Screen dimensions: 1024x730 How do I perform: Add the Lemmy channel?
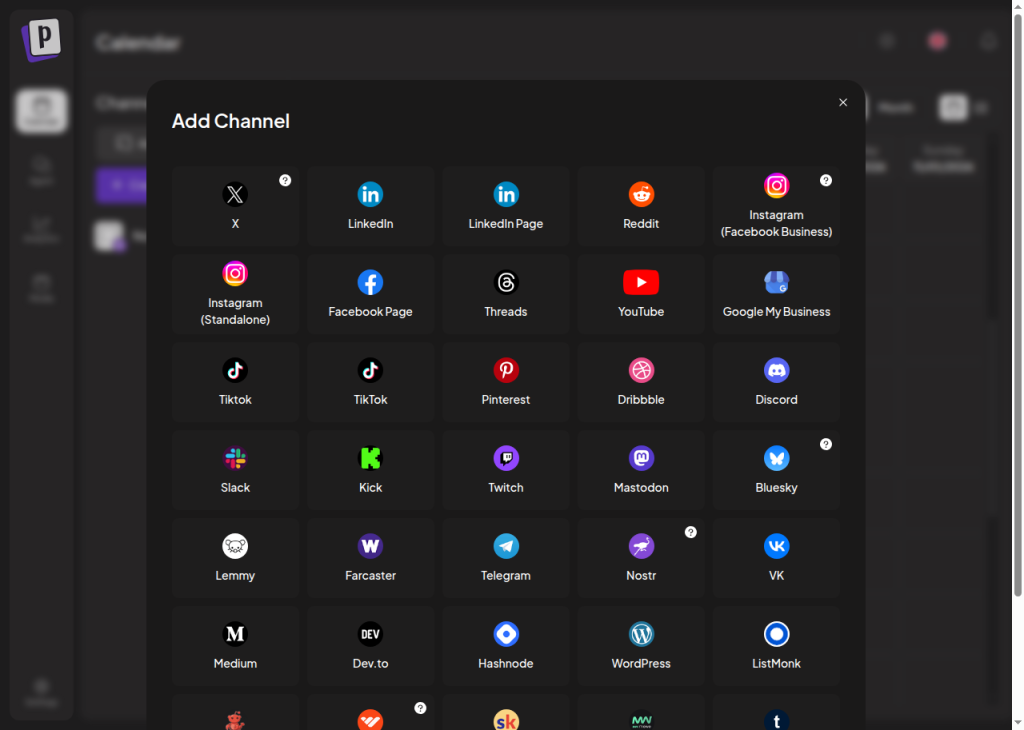point(235,558)
